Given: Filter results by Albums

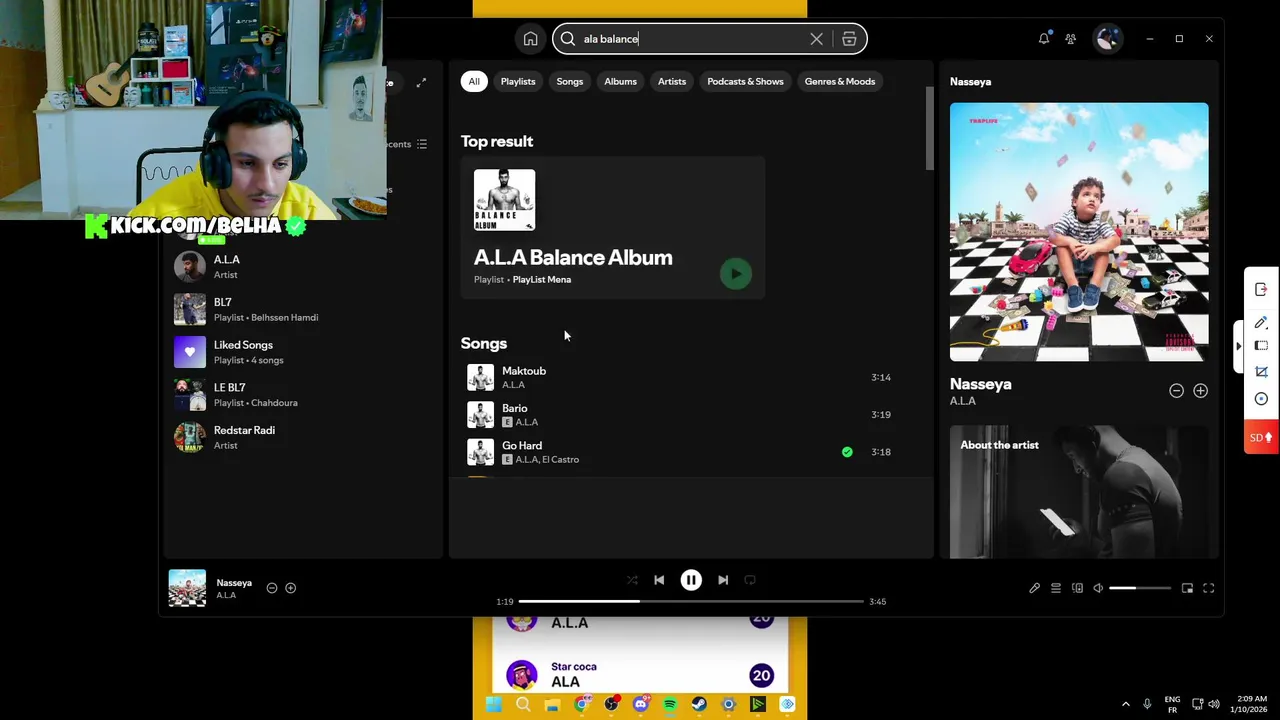Looking at the screenshot, I should click(x=620, y=81).
